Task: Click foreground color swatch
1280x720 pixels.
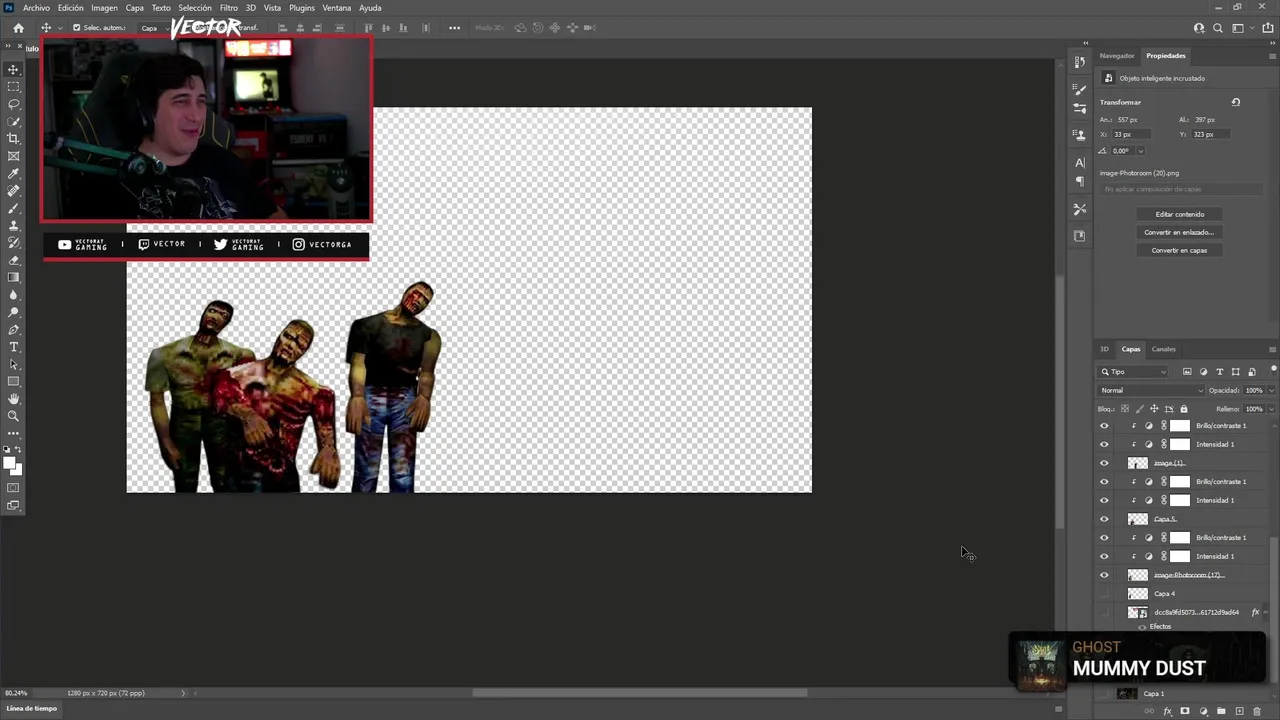Action: 10,463
